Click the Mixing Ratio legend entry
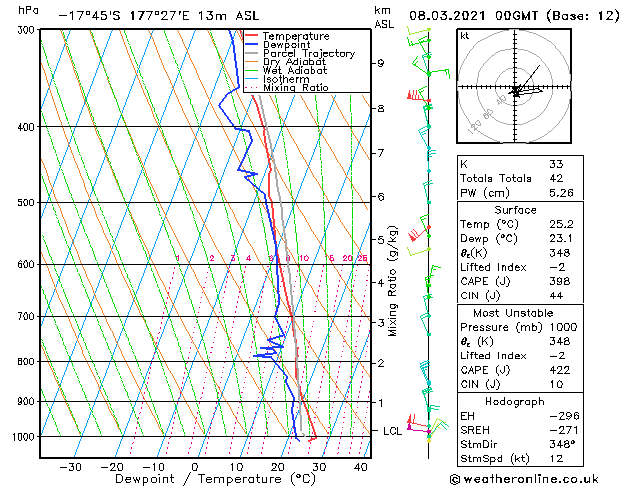 287,87
